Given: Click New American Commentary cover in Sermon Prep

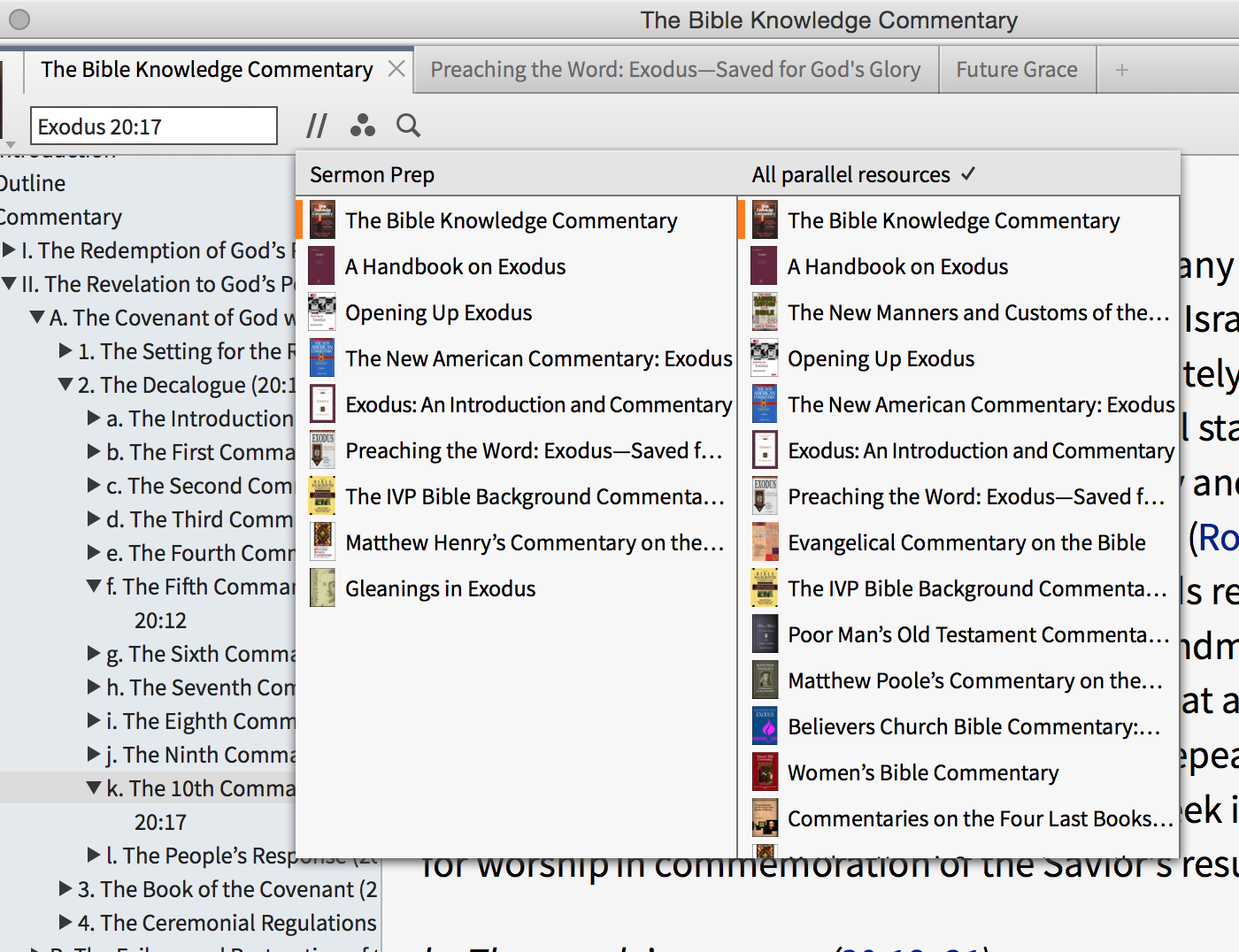Looking at the screenshot, I should [322, 358].
